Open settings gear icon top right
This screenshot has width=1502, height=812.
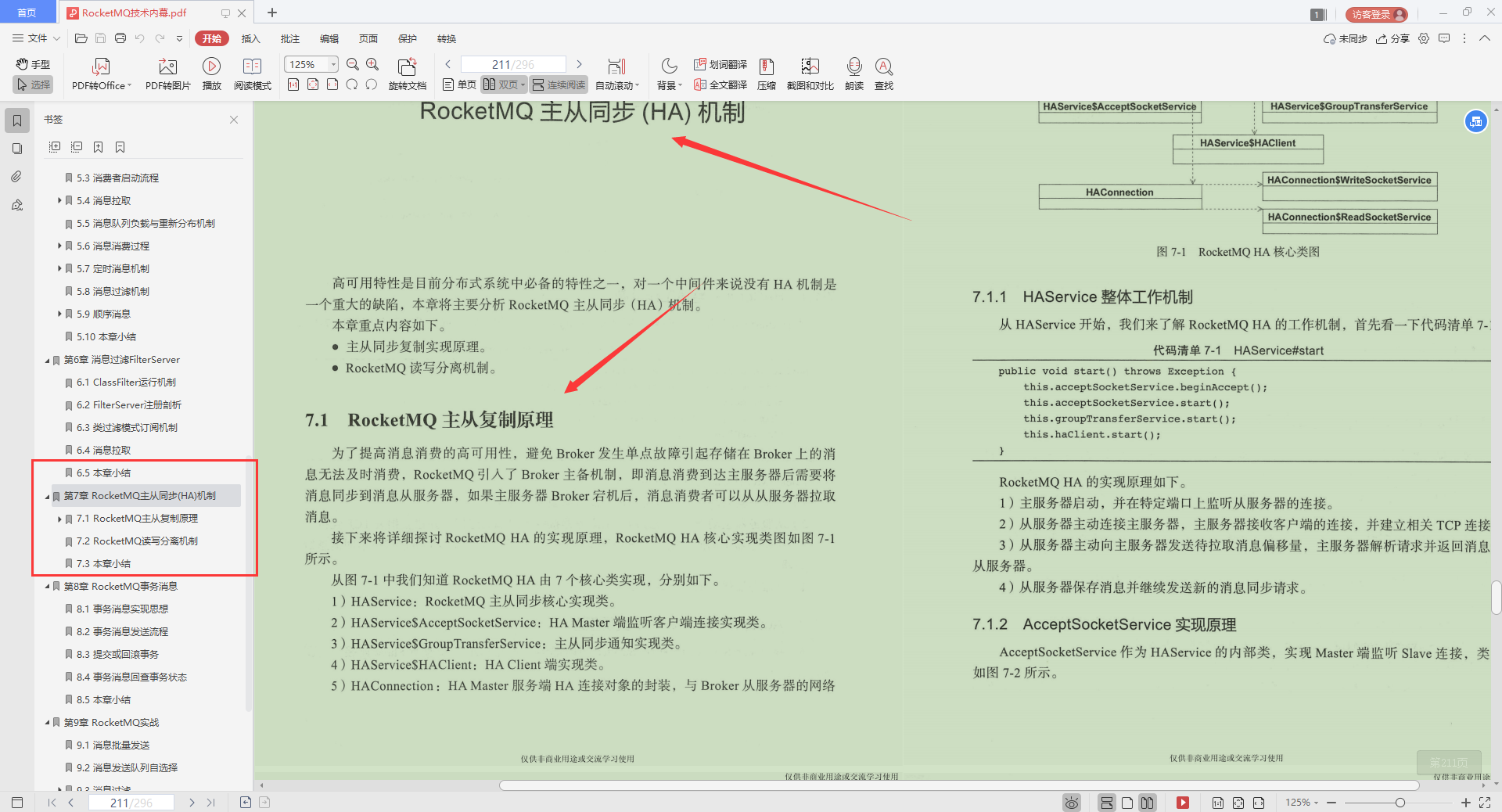click(1424, 38)
